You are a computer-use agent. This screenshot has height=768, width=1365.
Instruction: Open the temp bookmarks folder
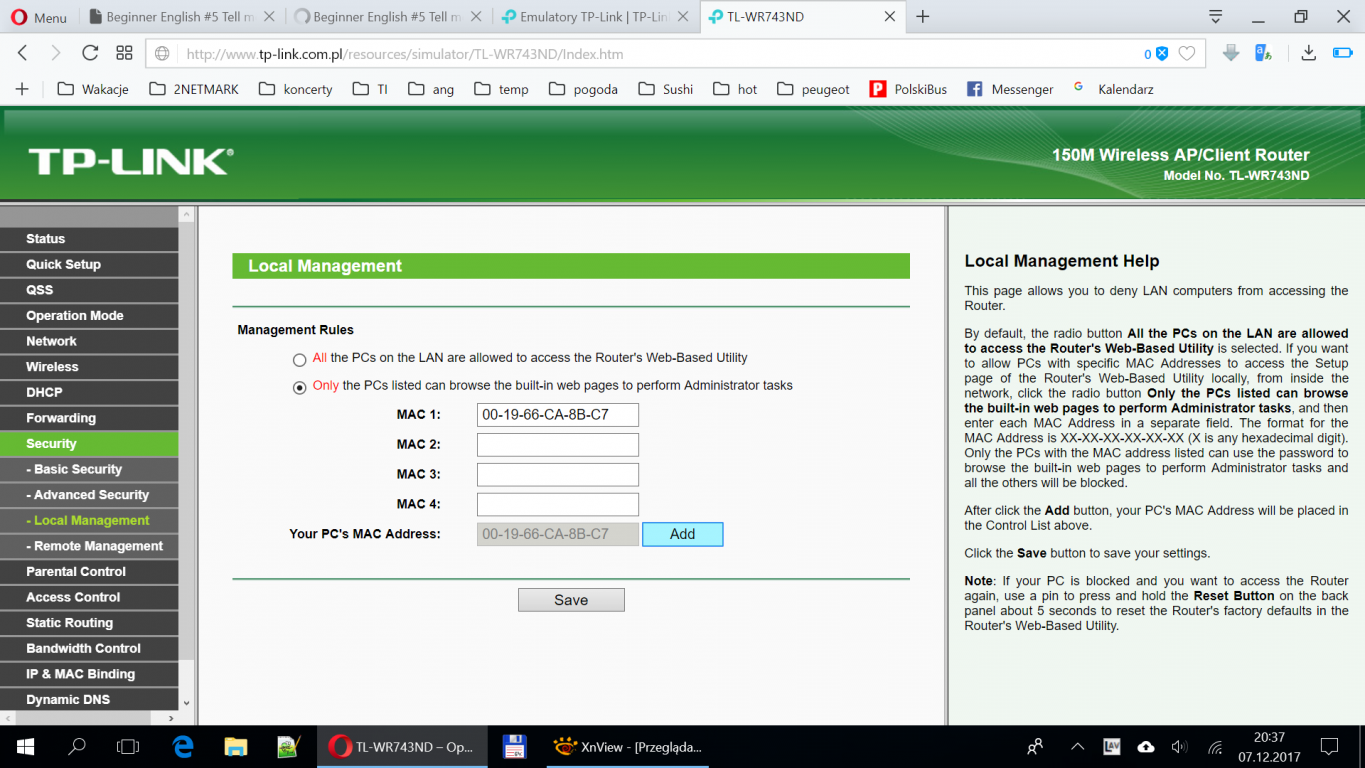coord(501,89)
